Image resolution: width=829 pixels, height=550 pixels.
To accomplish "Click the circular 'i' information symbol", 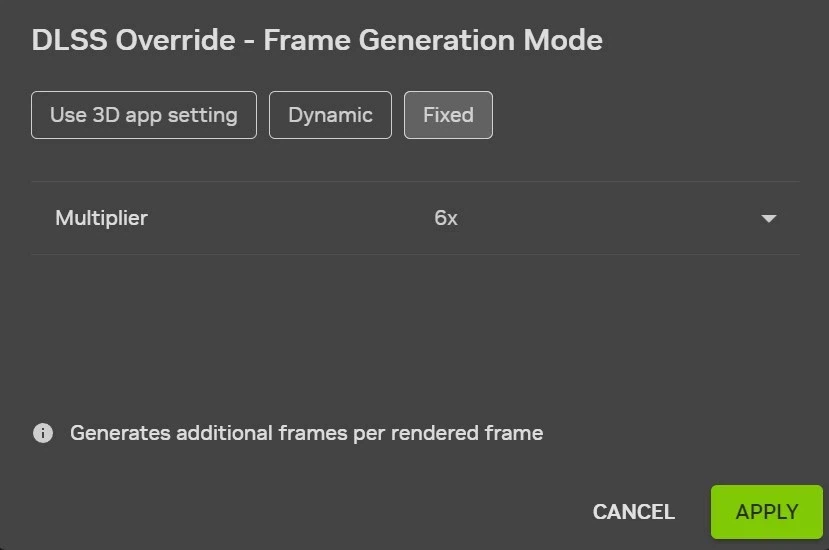I will tap(43, 433).
